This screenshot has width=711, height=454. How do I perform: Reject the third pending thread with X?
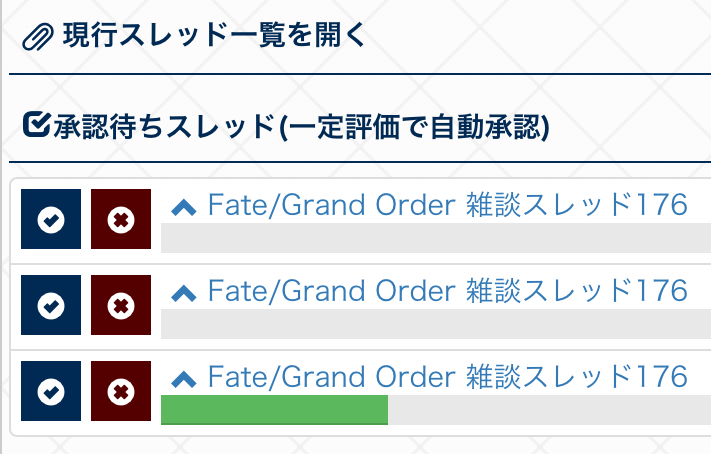tap(121, 391)
